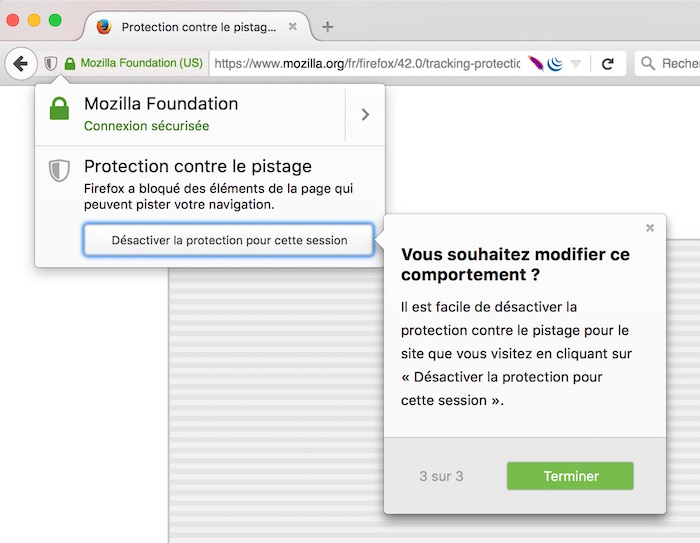The width and height of the screenshot is (700, 543).
Task: Click the tracking protection shield in address bar
Action: [x=50, y=64]
